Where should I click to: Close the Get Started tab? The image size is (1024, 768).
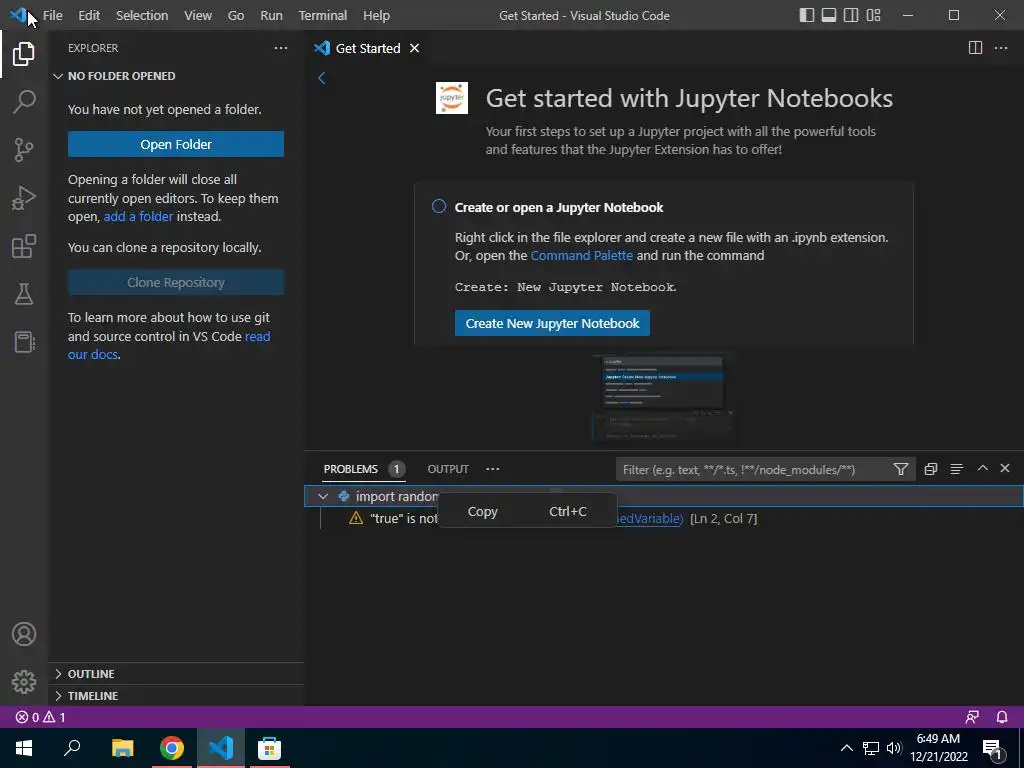coord(414,48)
